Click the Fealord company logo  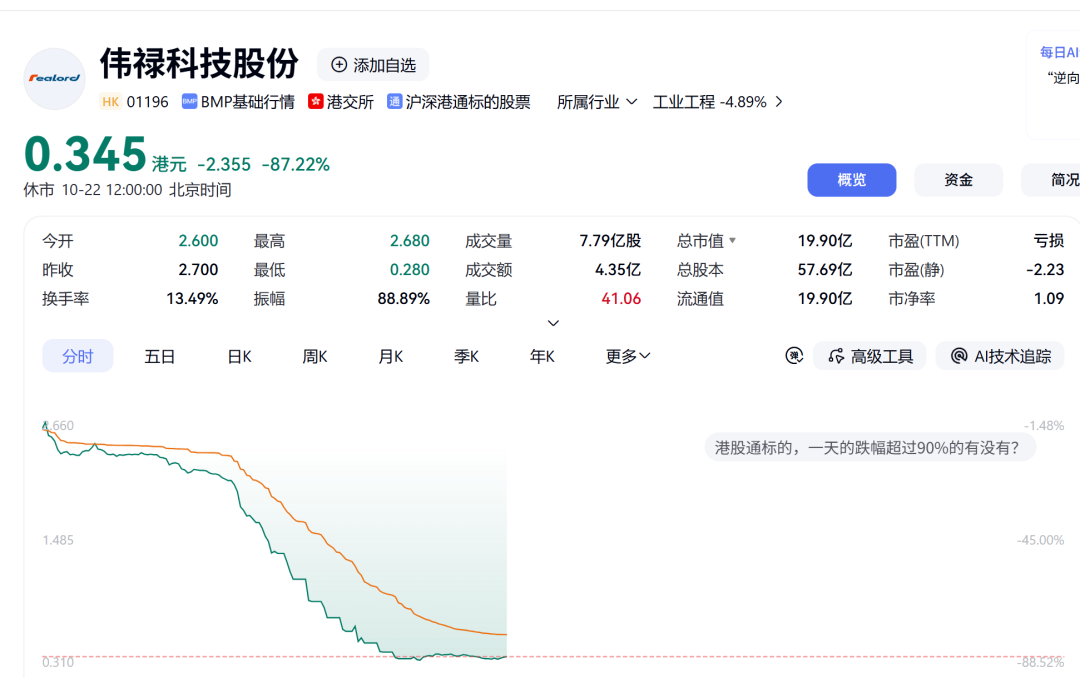point(54,79)
